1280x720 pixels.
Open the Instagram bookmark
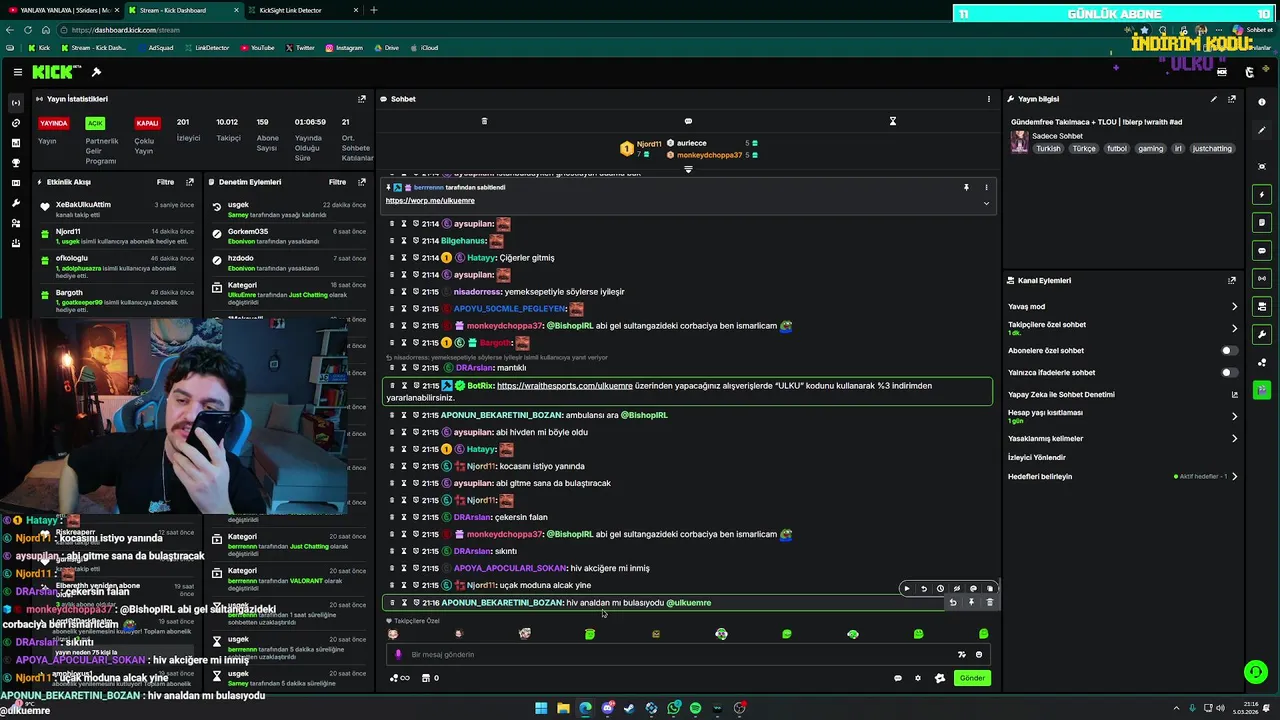tap(344, 48)
